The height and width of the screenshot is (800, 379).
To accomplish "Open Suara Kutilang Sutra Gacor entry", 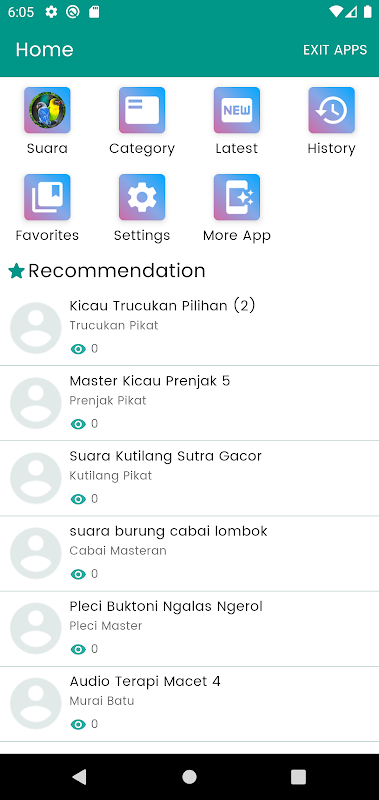I will click(x=189, y=478).
